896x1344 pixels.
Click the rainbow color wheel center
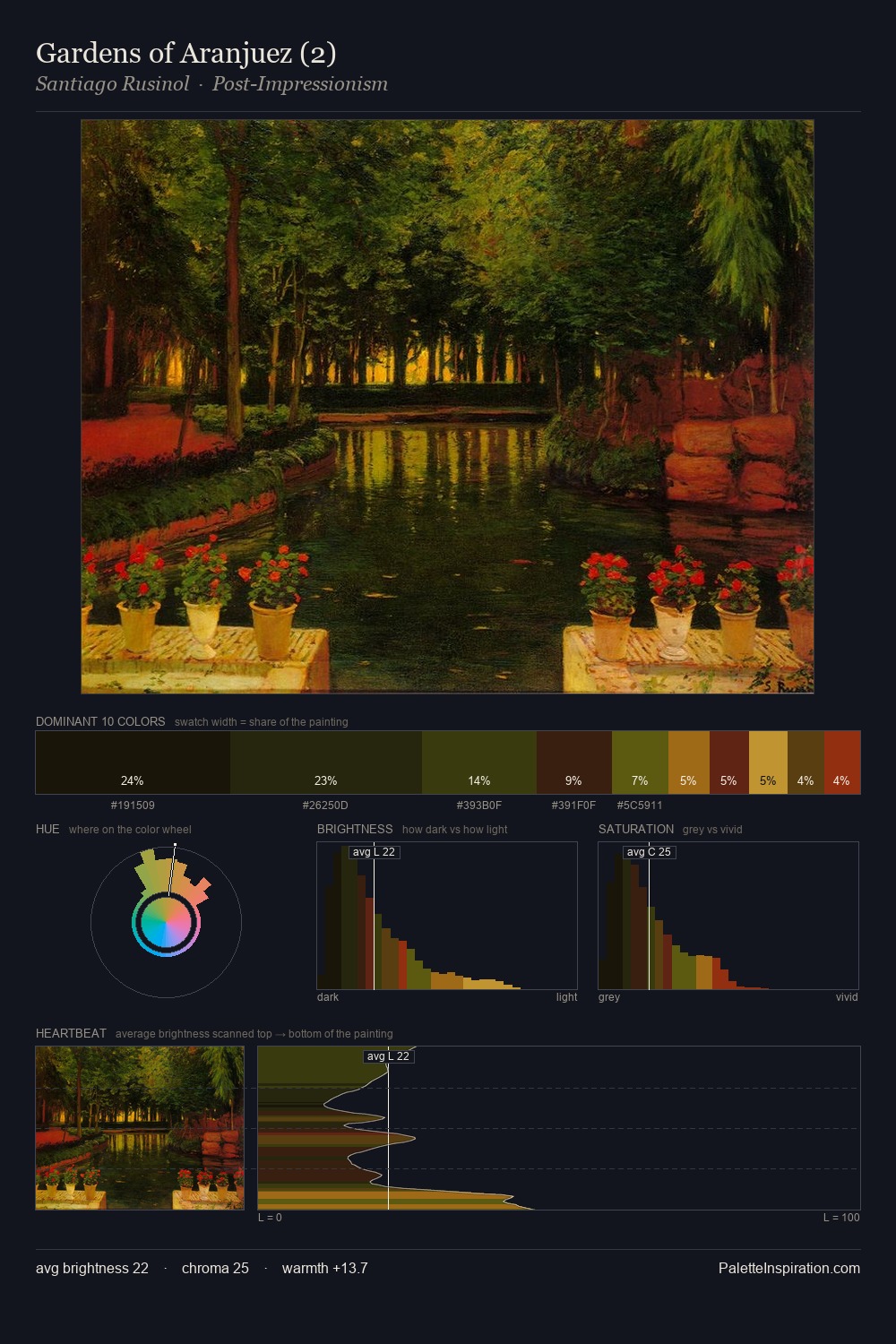[166, 922]
